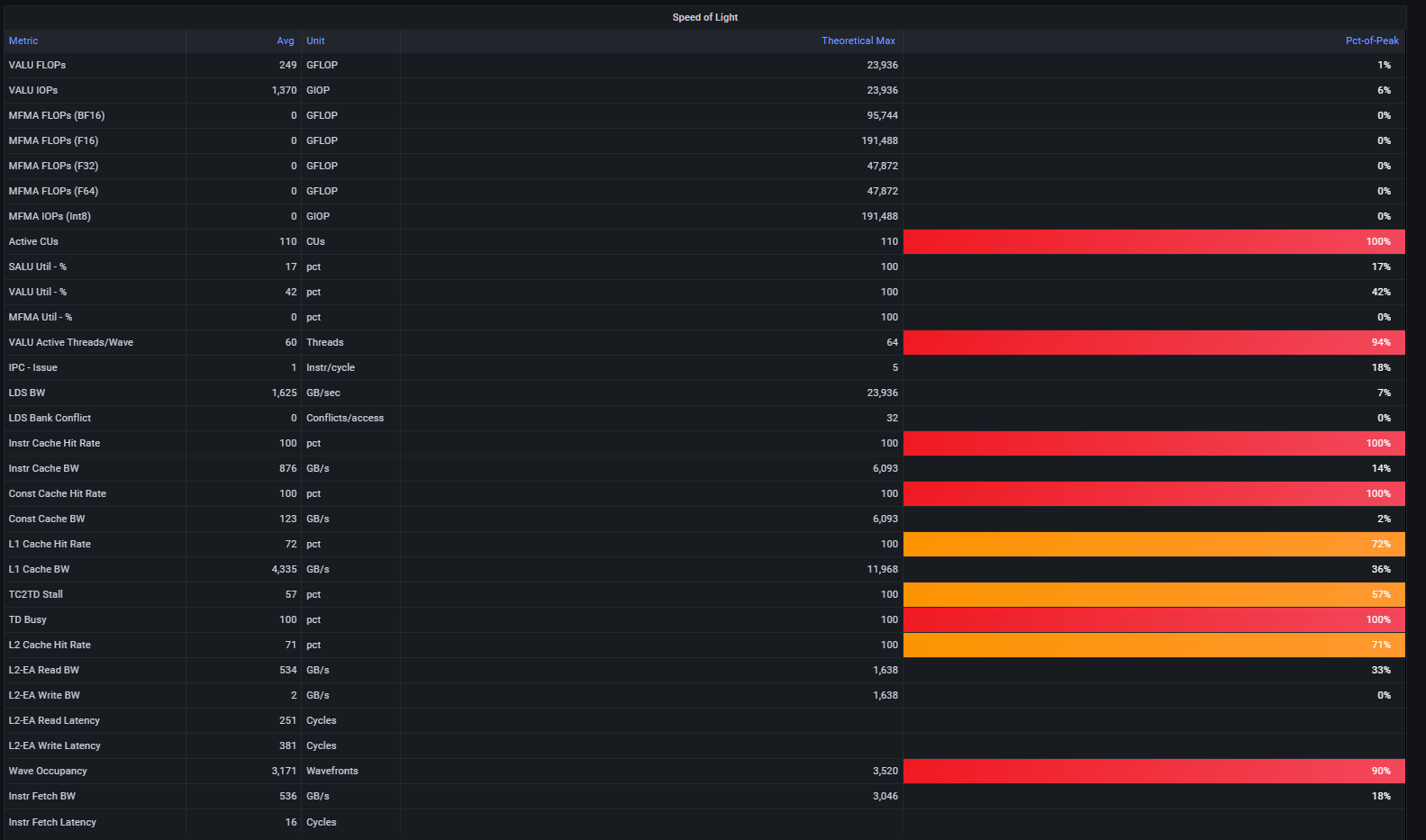Click the Wave Occupancy metric label
The image size is (1426, 840).
coord(48,771)
